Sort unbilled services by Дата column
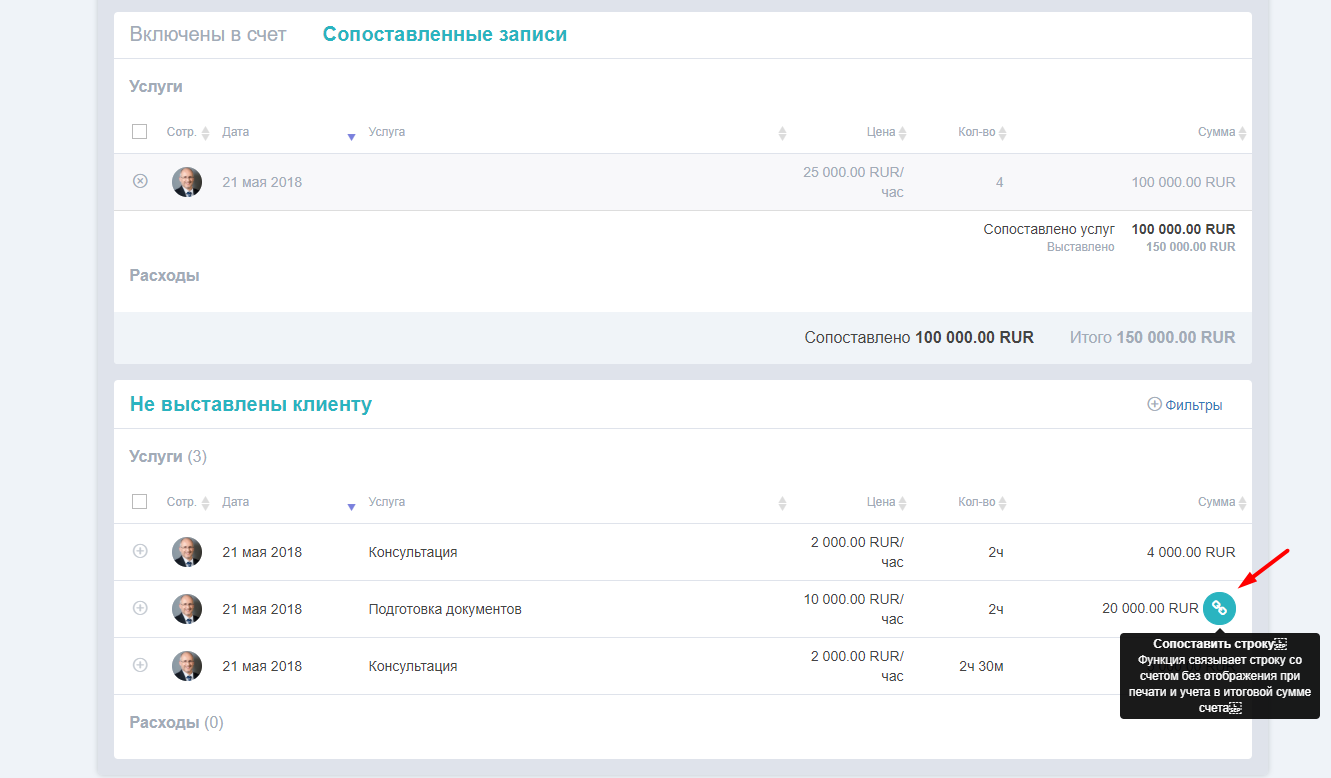Screen dimensions: 1331x778 click(236, 502)
